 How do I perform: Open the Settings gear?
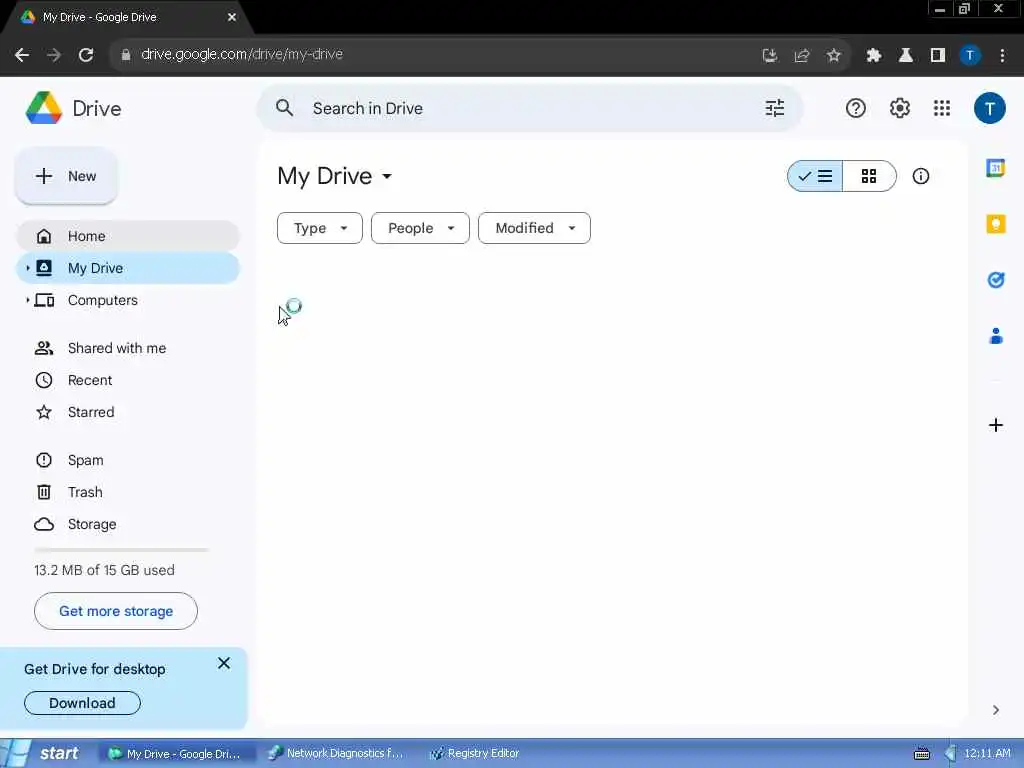pos(899,108)
